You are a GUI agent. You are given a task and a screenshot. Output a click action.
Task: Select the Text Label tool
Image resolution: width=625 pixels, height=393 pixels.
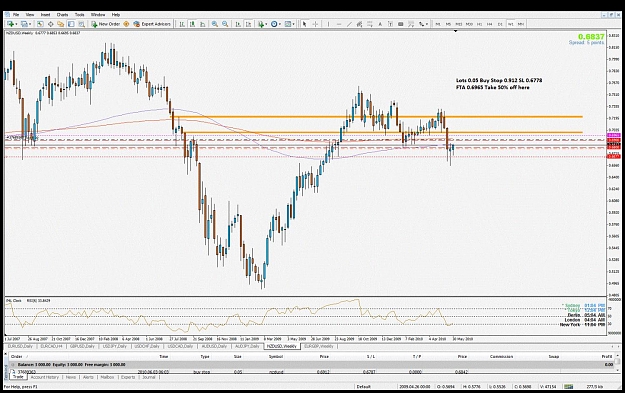click(390, 24)
